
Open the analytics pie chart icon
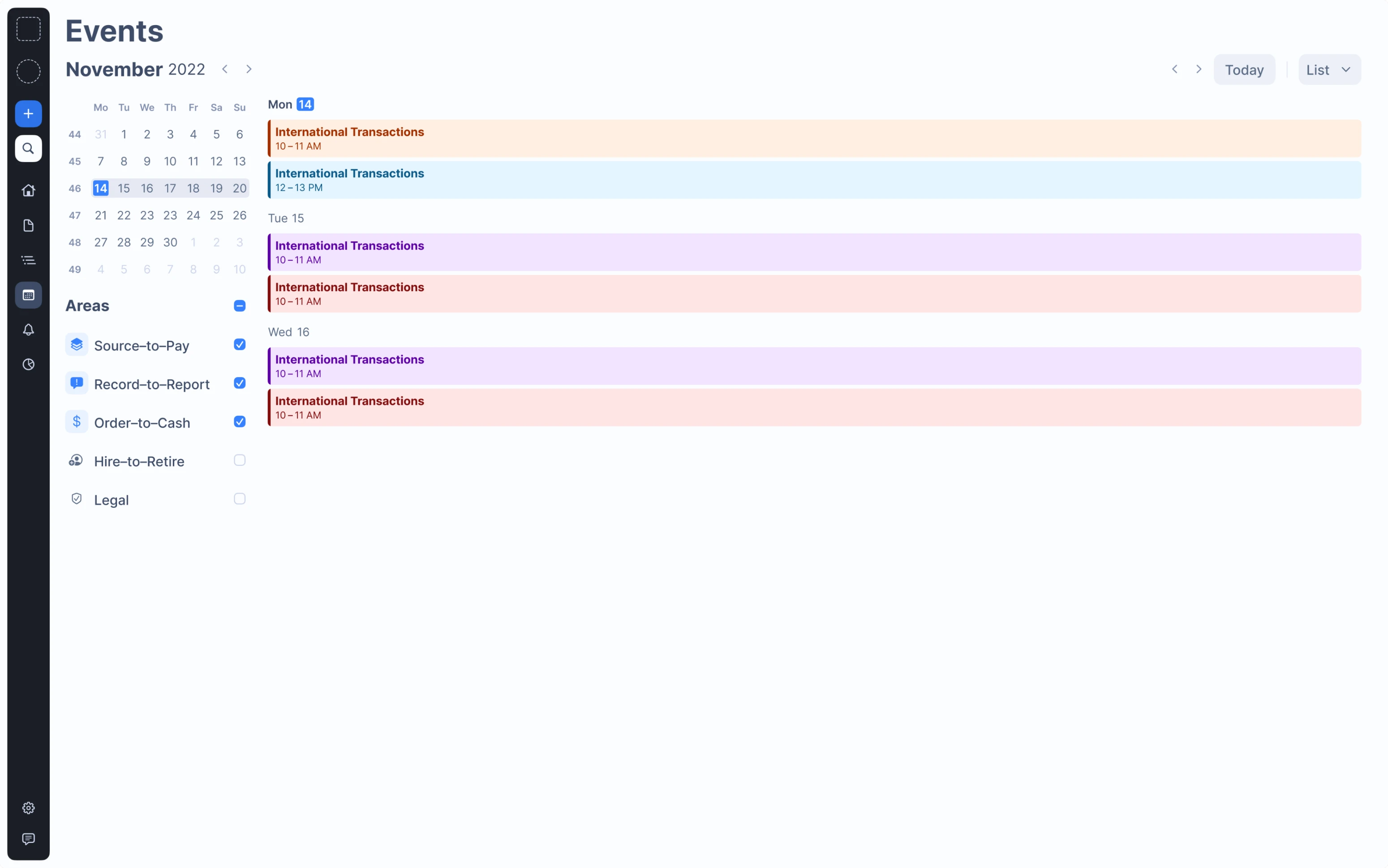(x=28, y=364)
